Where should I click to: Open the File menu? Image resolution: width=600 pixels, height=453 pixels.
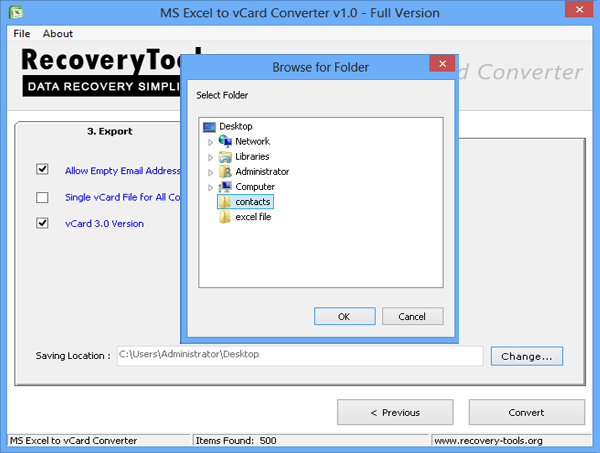[21, 34]
